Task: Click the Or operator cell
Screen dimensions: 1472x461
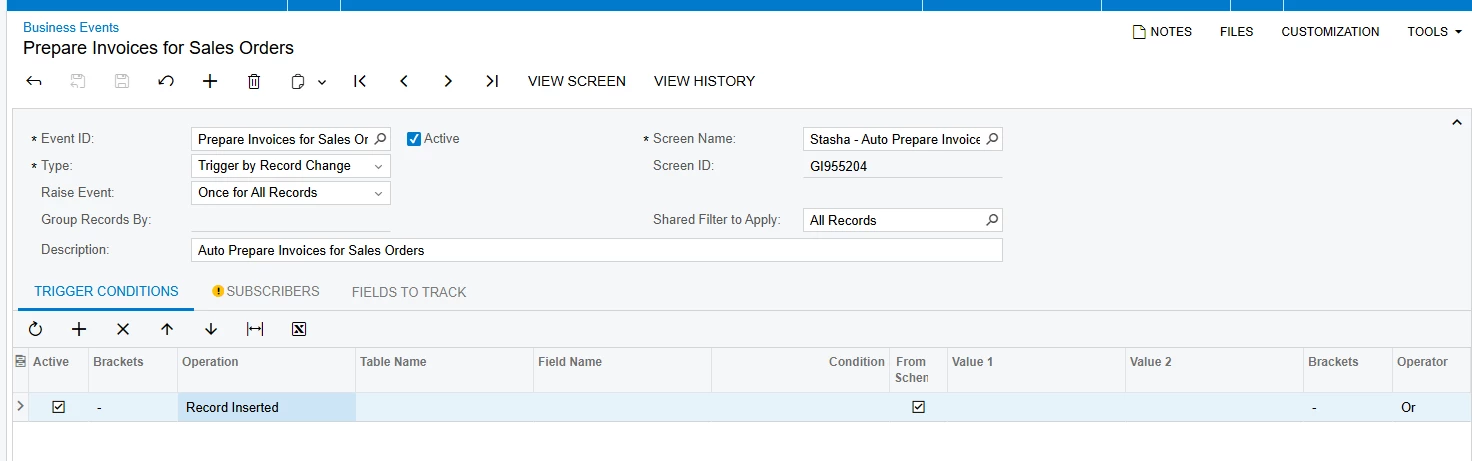Action: (1430, 407)
